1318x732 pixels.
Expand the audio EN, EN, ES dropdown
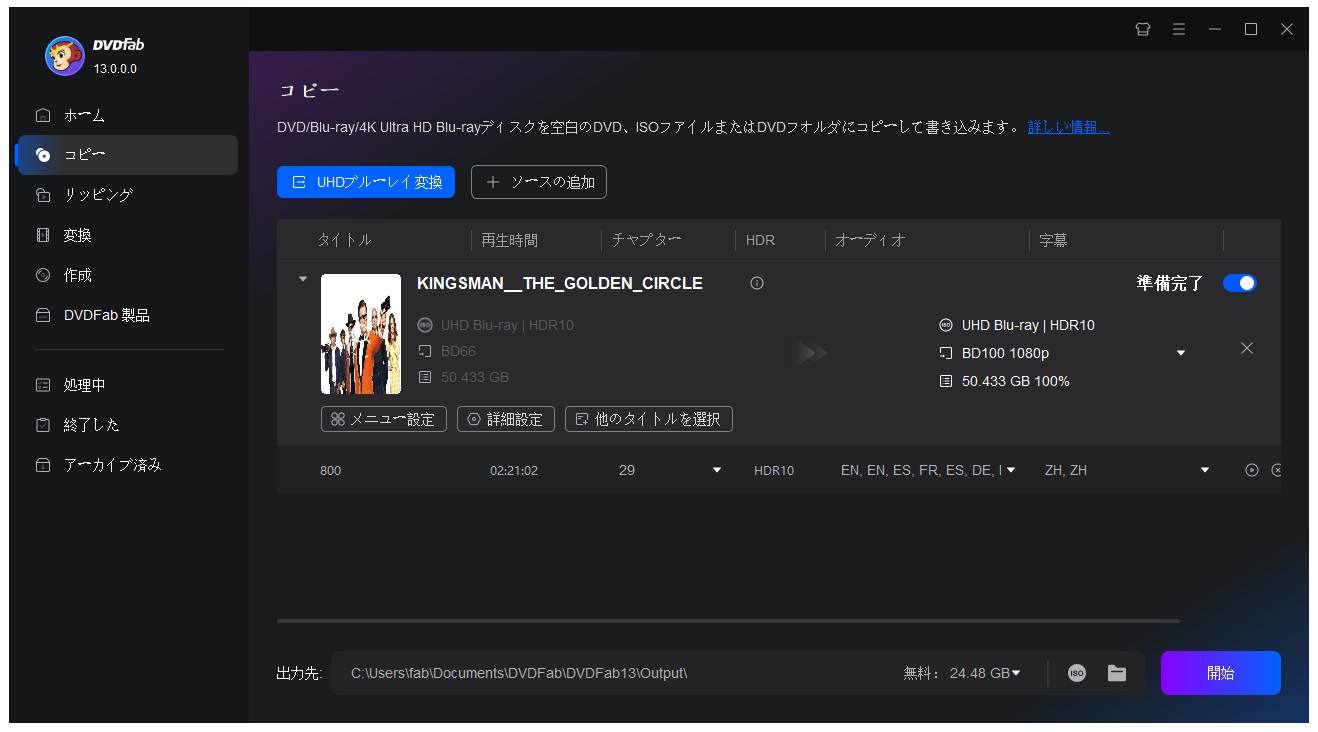pos(1011,470)
